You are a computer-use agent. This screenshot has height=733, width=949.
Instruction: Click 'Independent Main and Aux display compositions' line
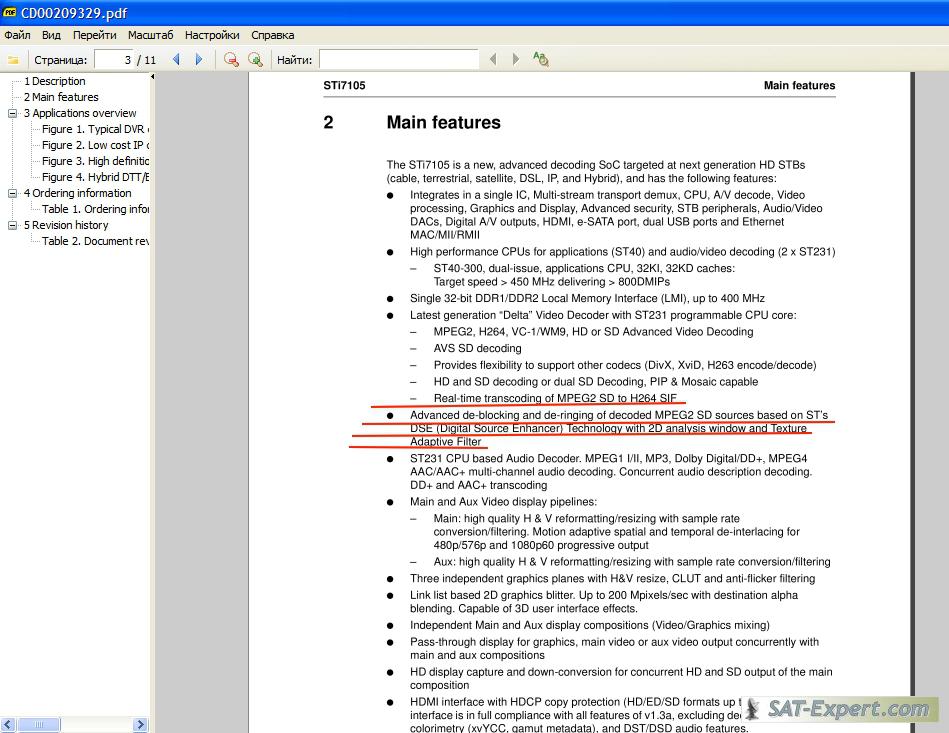[x=589, y=625]
